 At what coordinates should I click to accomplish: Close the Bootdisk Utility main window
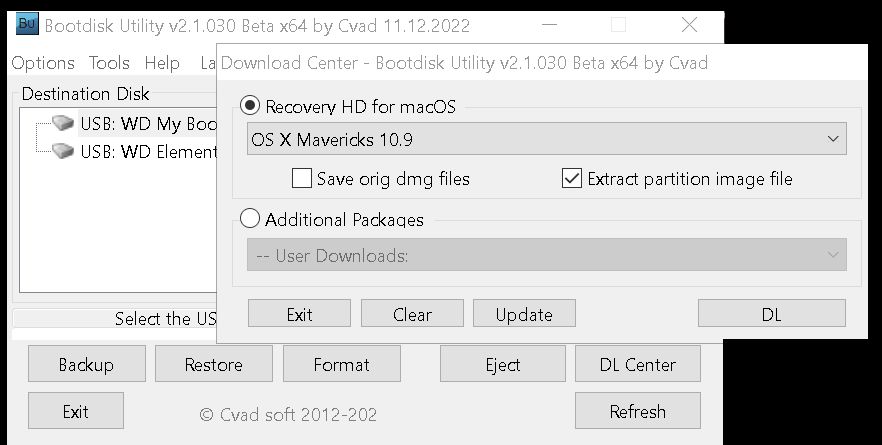point(689,25)
